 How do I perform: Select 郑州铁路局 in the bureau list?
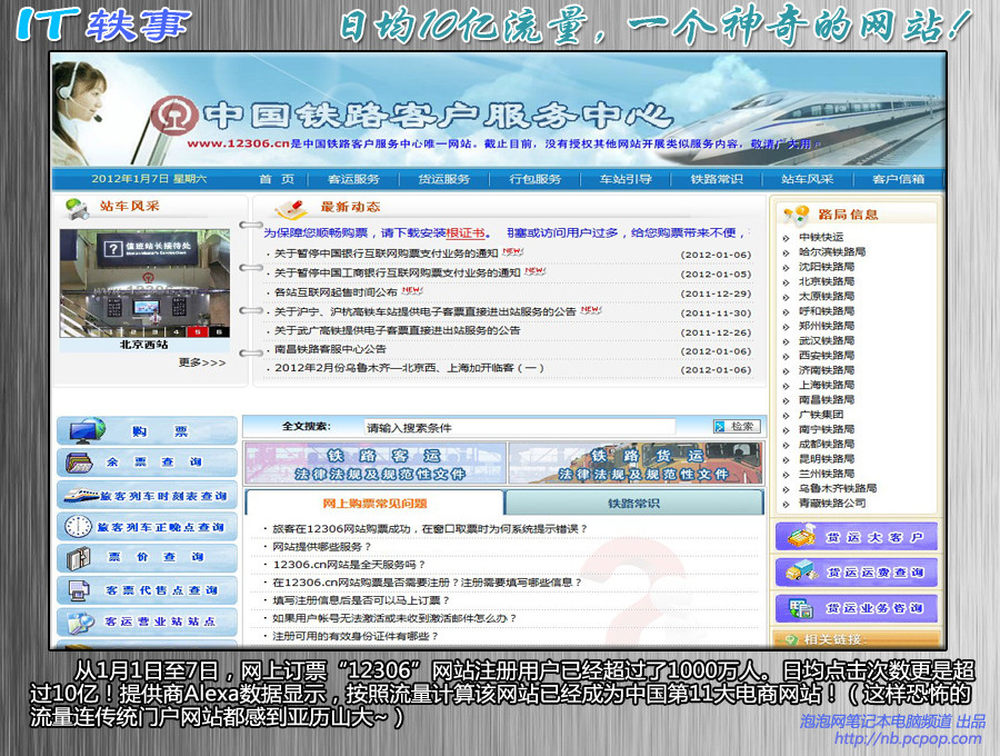[827, 325]
